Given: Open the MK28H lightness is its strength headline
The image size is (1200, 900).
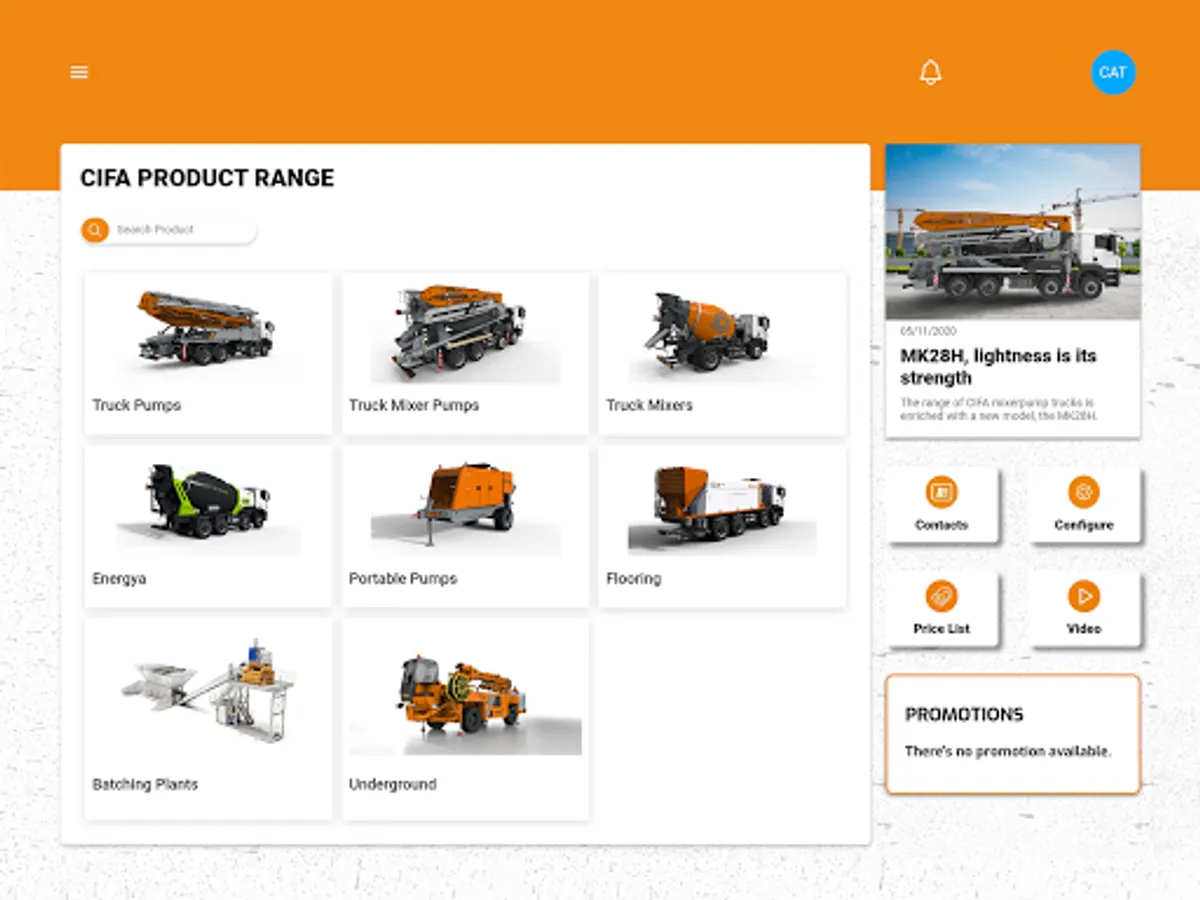Looking at the screenshot, I should tap(998, 367).
